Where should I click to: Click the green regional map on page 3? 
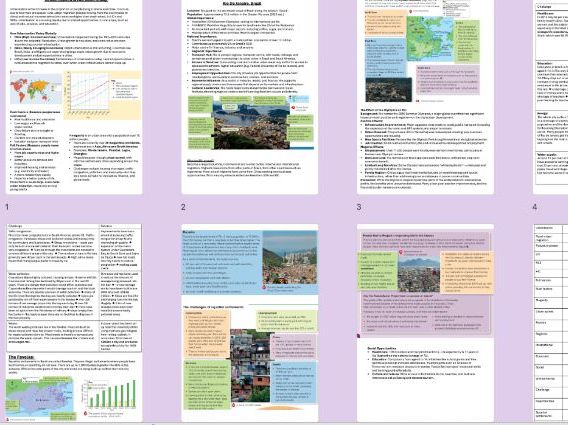pos(430,39)
